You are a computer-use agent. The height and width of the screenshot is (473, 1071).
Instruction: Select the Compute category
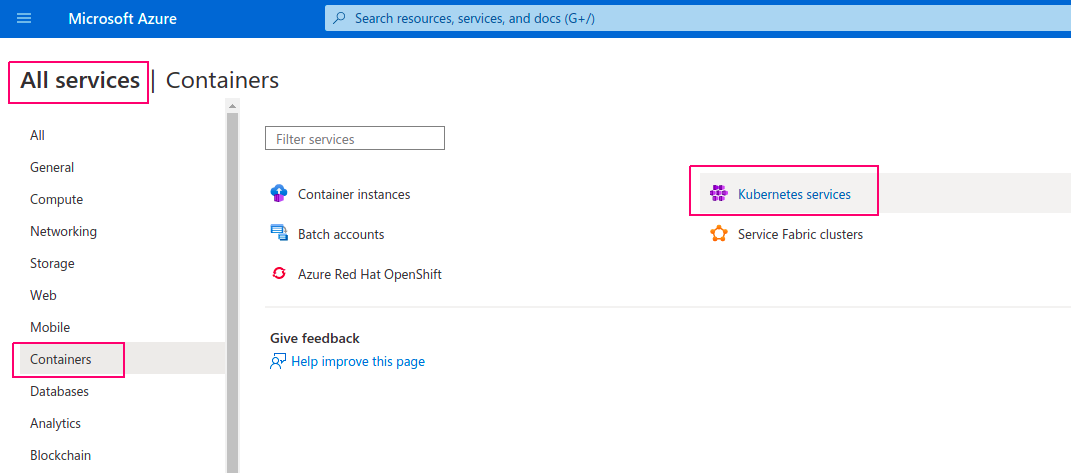tap(57, 199)
